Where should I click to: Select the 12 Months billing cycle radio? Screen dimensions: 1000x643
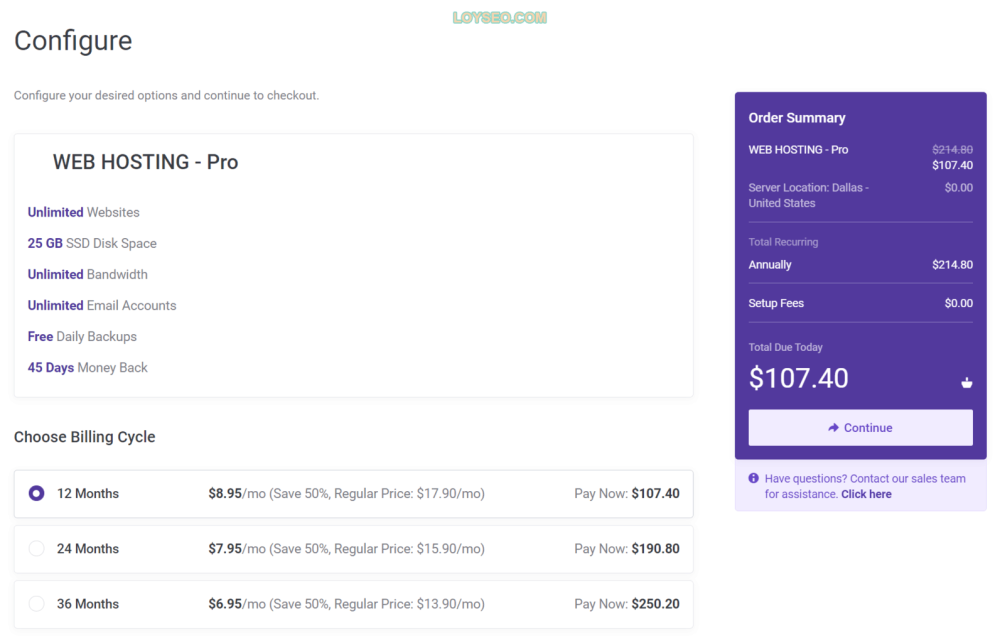pos(36,493)
